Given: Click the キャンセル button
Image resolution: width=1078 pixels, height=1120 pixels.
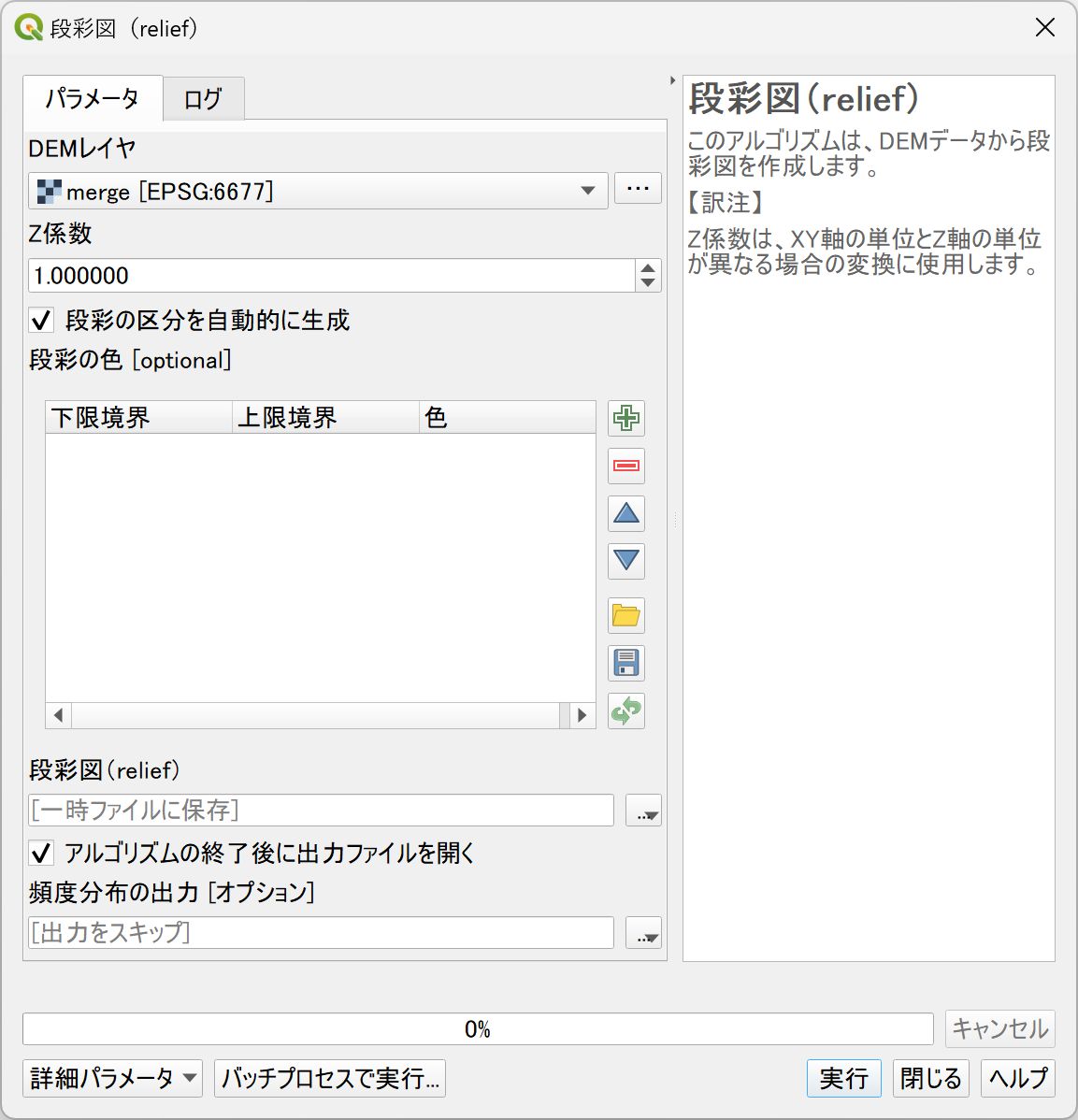Looking at the screenshot, I should [1000, 1028].
